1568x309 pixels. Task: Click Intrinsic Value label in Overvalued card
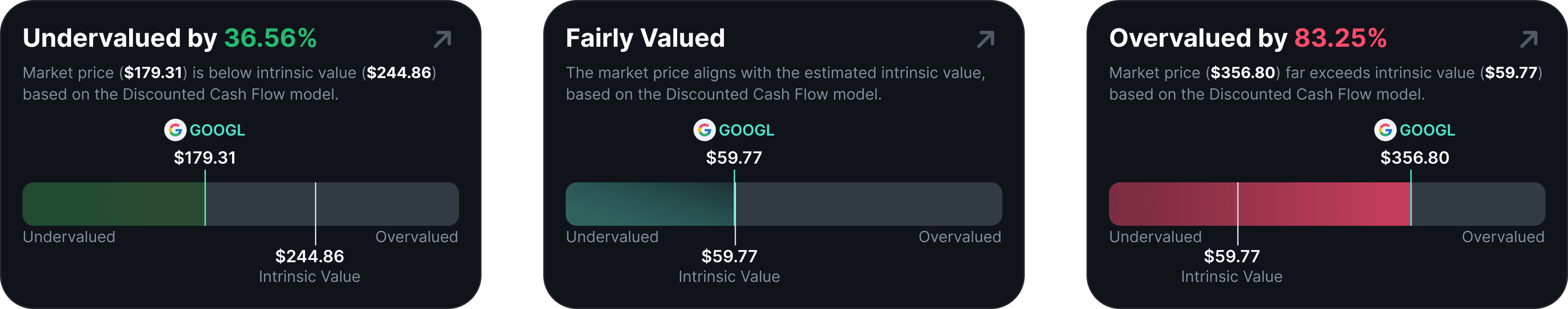click(1232, 277)
